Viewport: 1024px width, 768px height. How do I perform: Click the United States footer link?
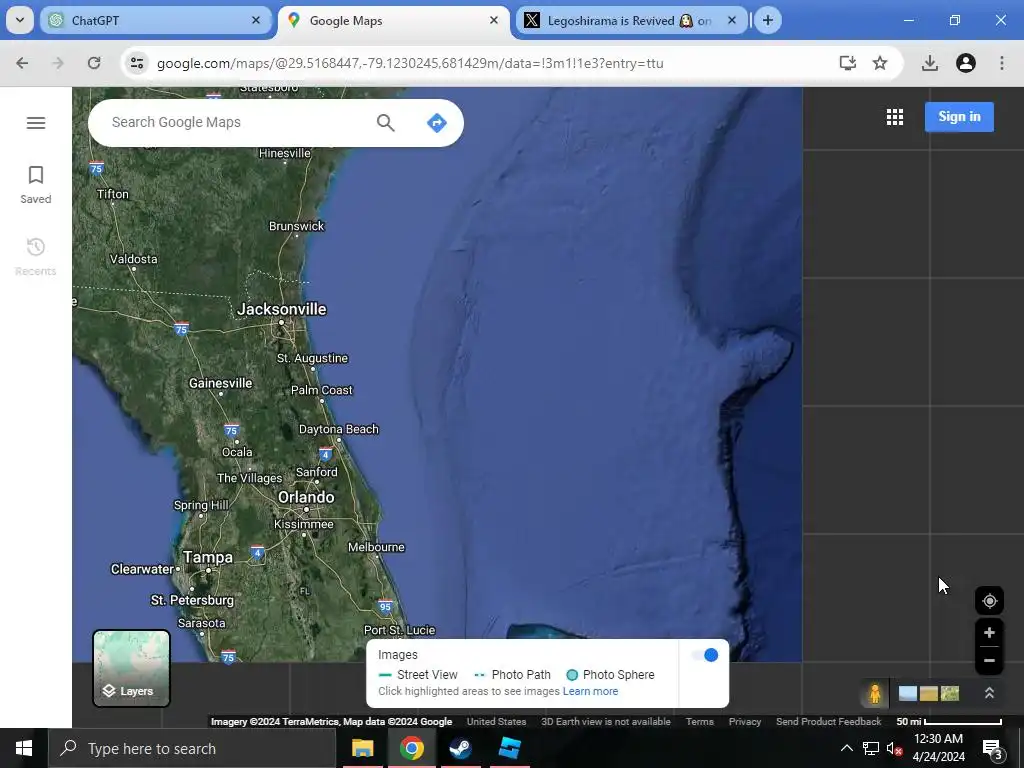[496, 722]
